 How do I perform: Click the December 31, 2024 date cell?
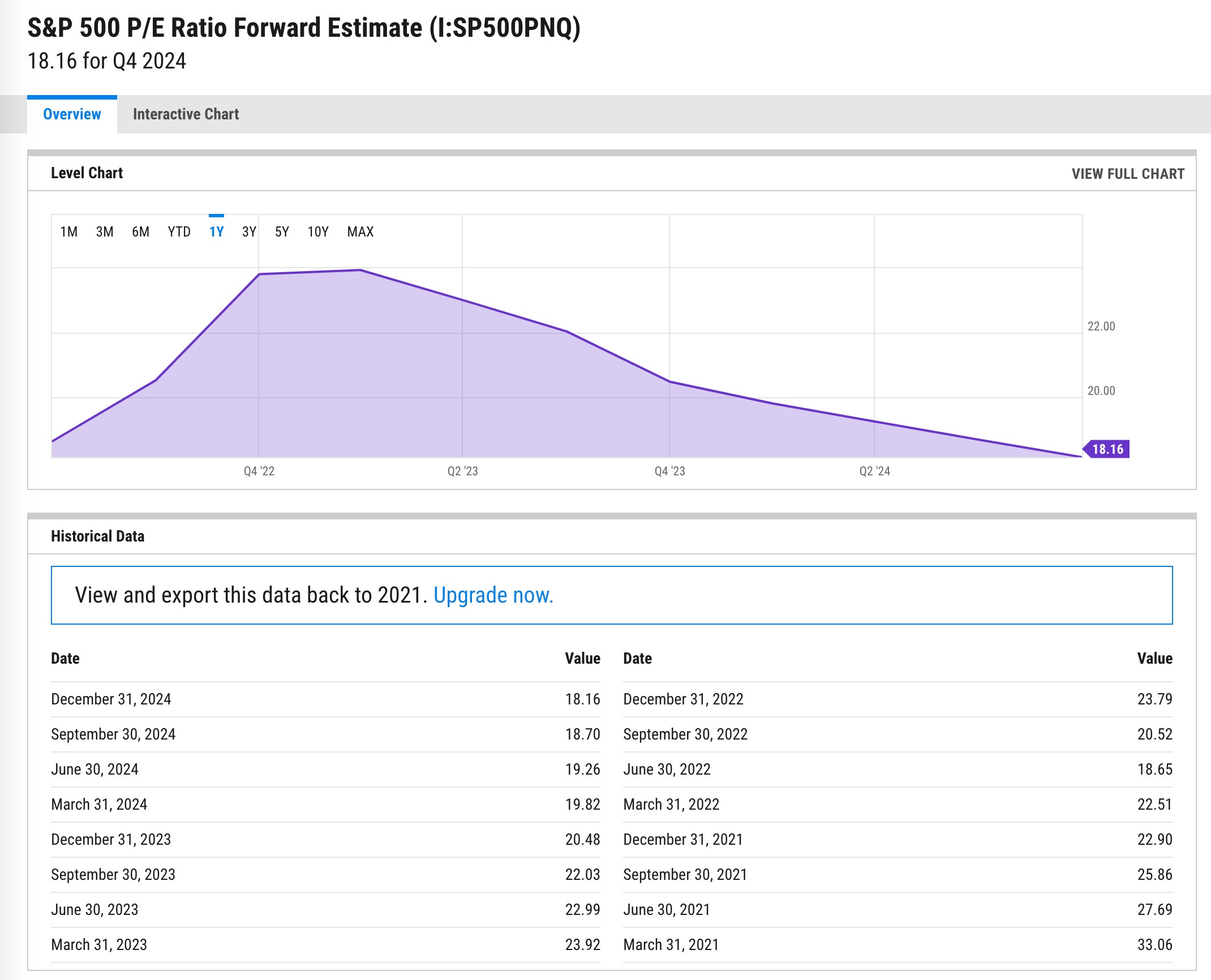[111, 699]
